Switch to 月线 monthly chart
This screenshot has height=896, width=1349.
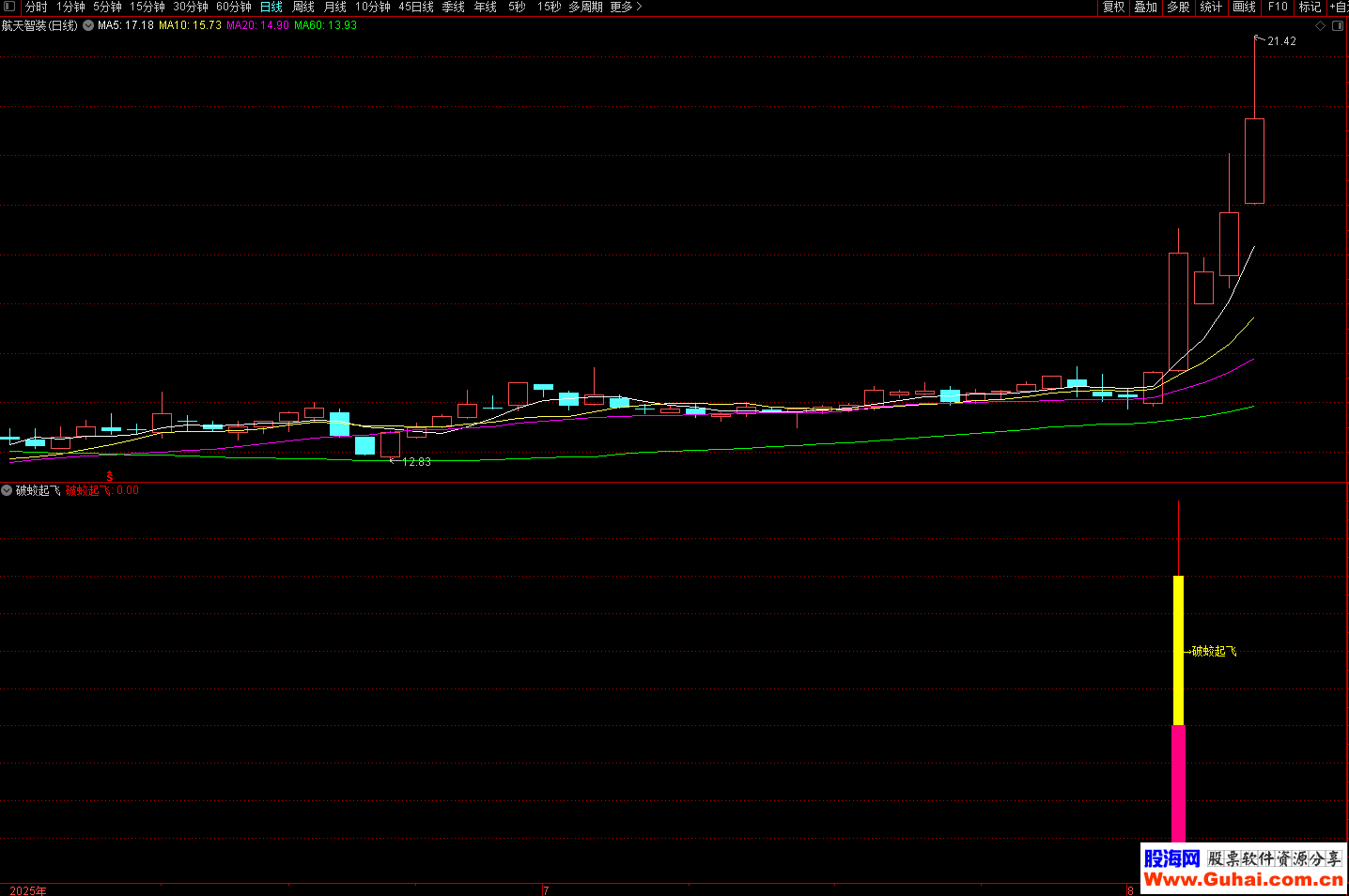pyautogui.click(x=335, y=7)
